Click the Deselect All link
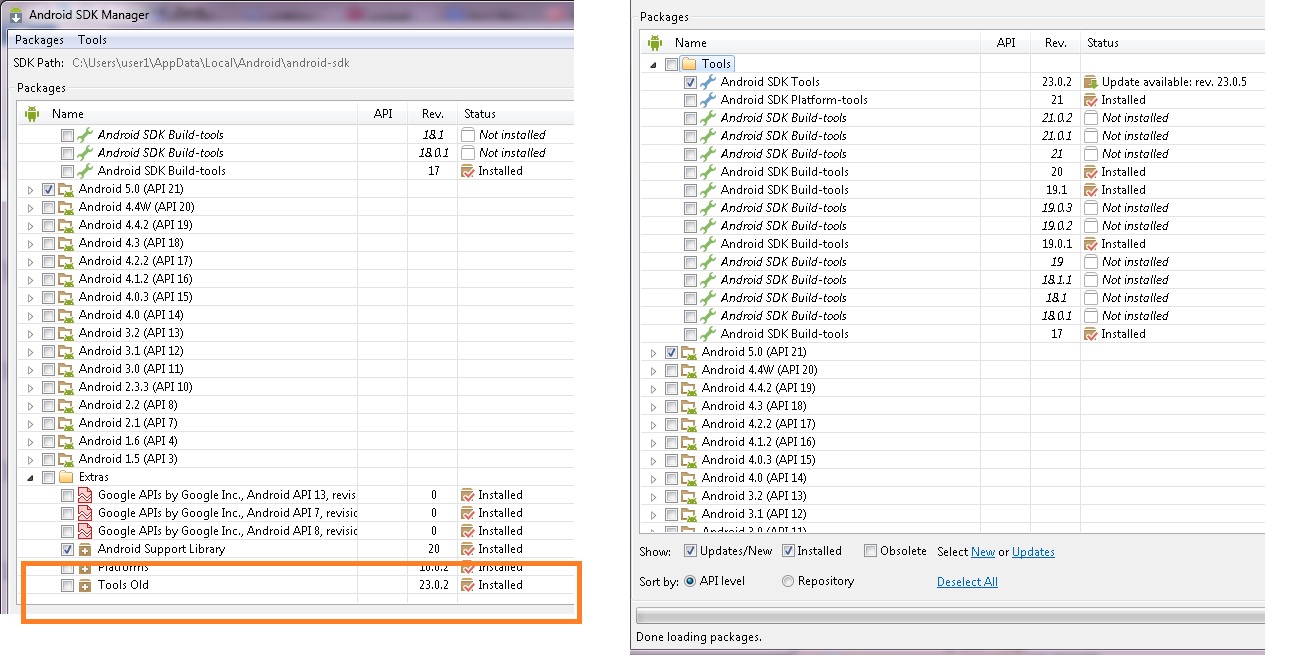The height and width of the screenshot is (662, 1300). [966, 582]
